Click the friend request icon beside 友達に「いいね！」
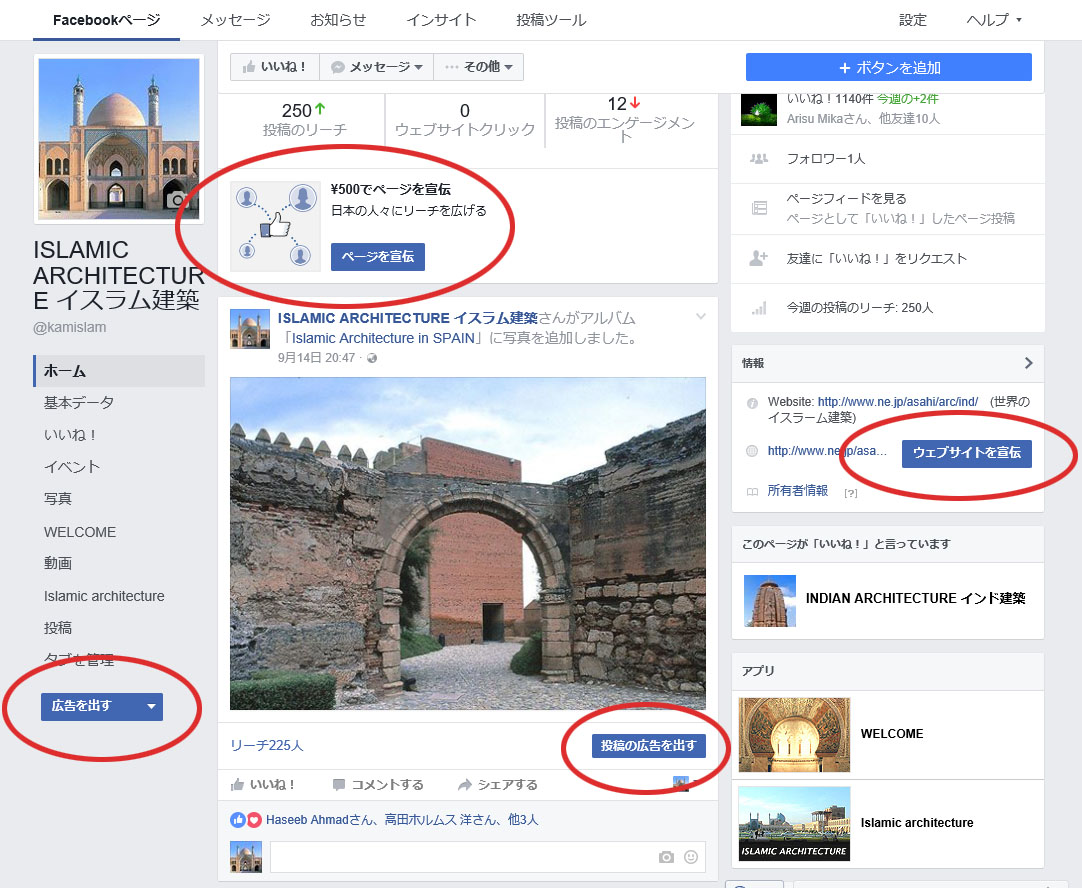Screen dimensions: 1082x888 click(x=759, y=258)
